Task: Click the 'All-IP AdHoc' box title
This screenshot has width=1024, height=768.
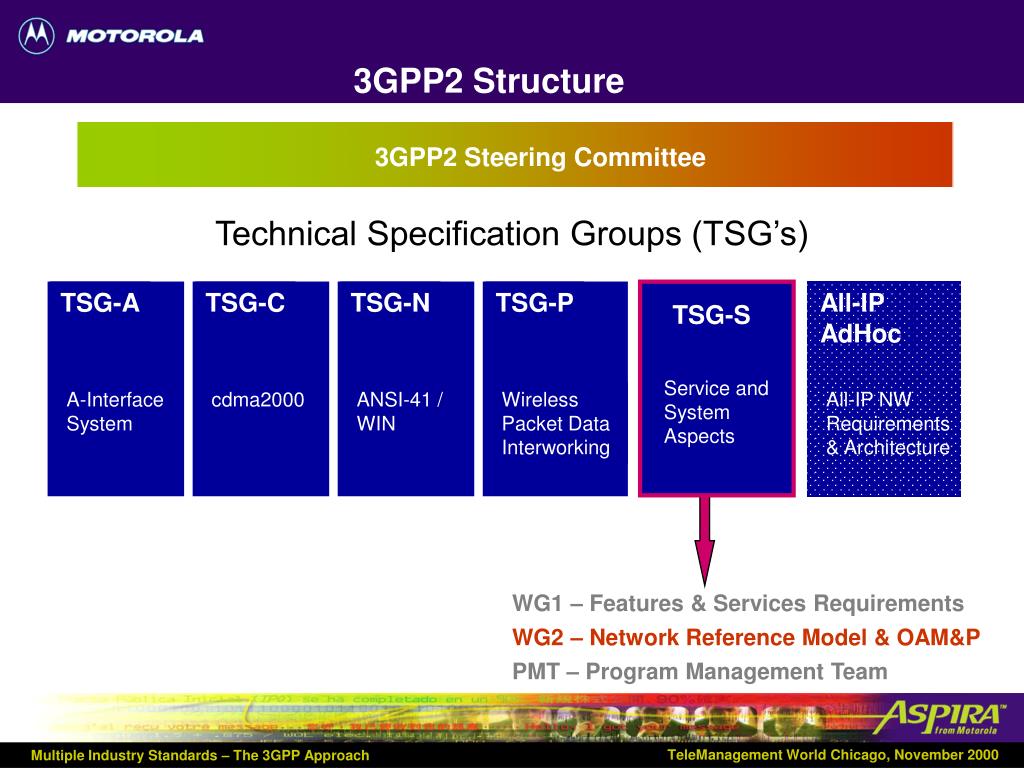Action: pos(860,318)
